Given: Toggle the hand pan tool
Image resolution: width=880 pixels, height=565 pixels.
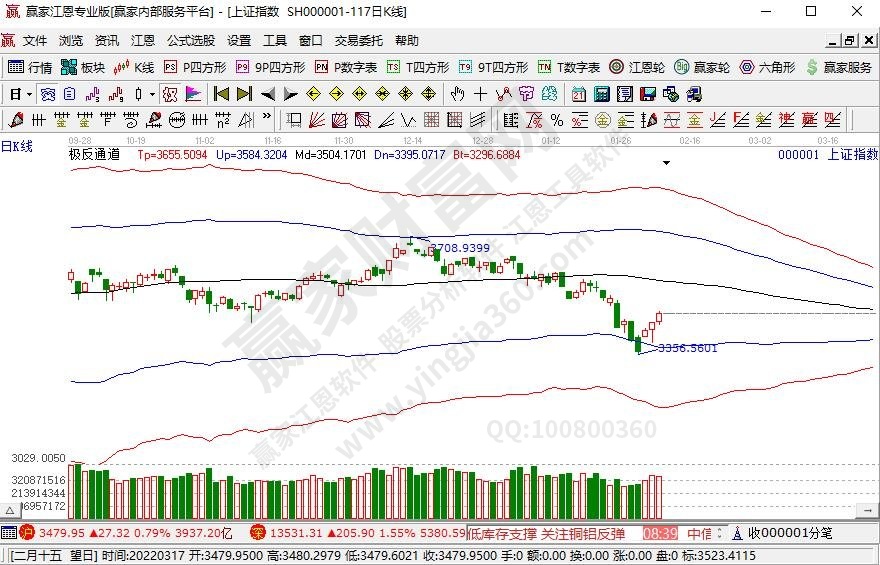Looking at the screenshot, I should click(x=458, y=94).
